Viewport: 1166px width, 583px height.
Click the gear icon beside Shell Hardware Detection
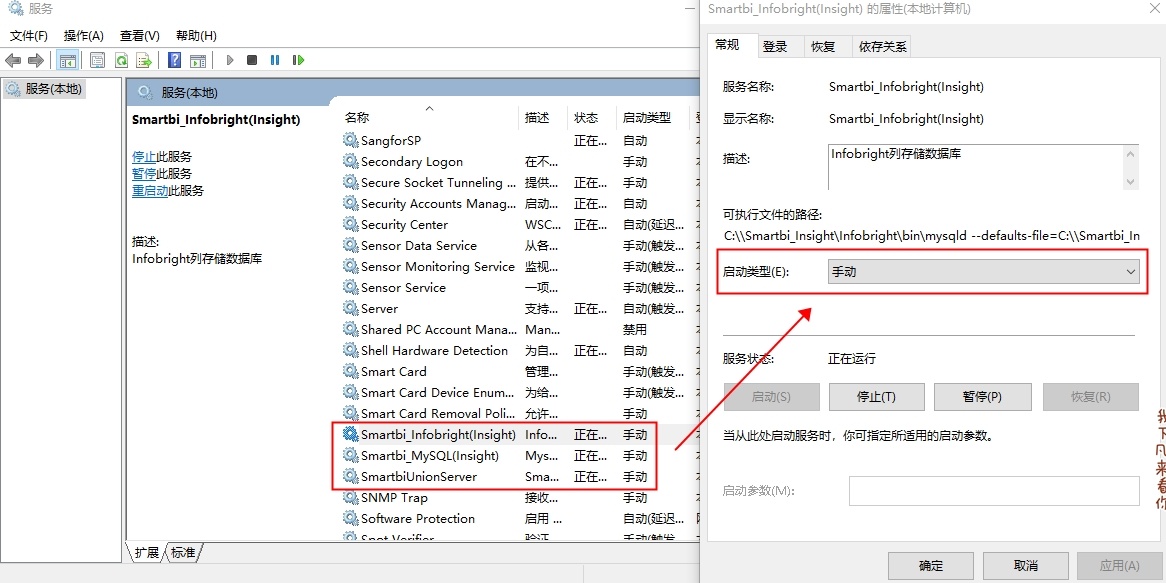click(350, 350)
